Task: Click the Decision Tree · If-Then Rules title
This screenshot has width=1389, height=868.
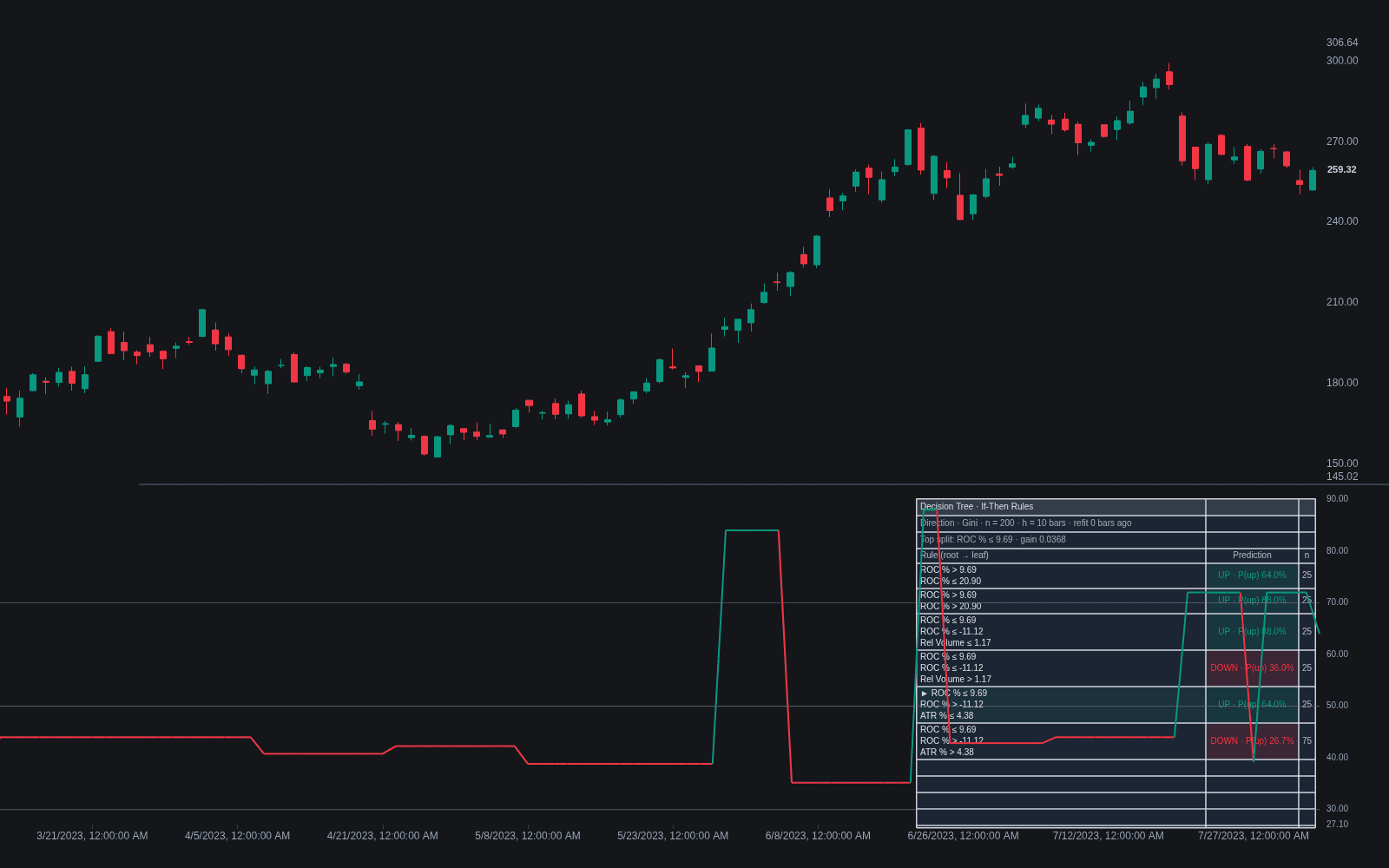Action: 977,507
